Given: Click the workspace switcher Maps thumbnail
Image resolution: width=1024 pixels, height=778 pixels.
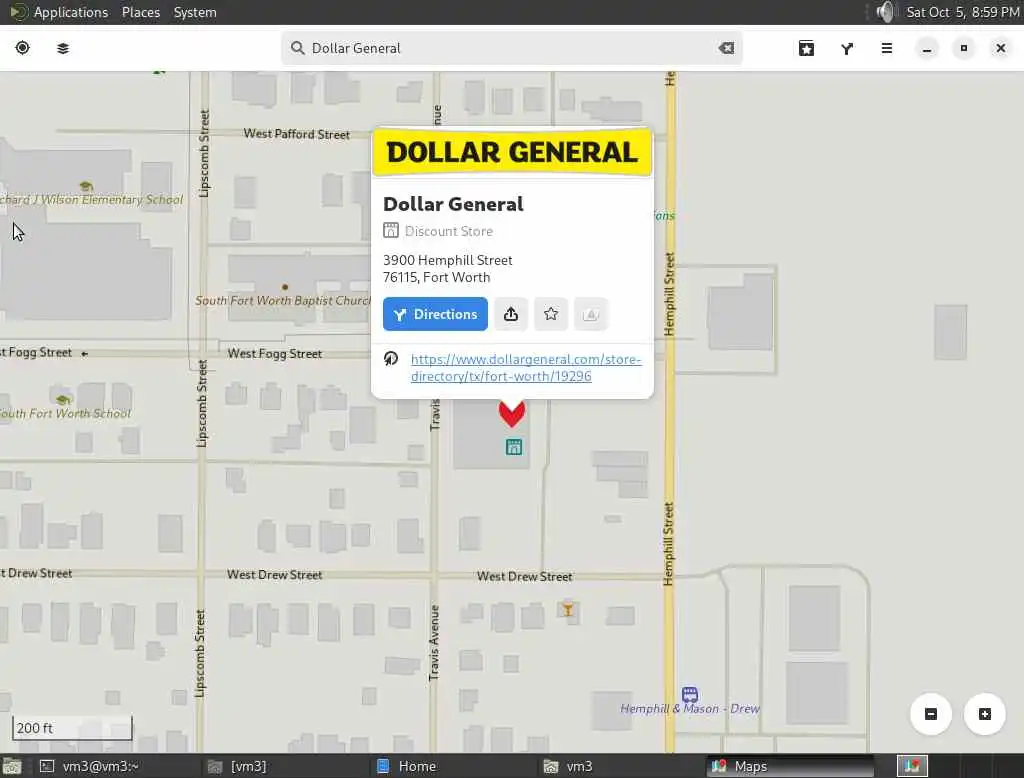Looking at the screenshot, I should [912, 766].
